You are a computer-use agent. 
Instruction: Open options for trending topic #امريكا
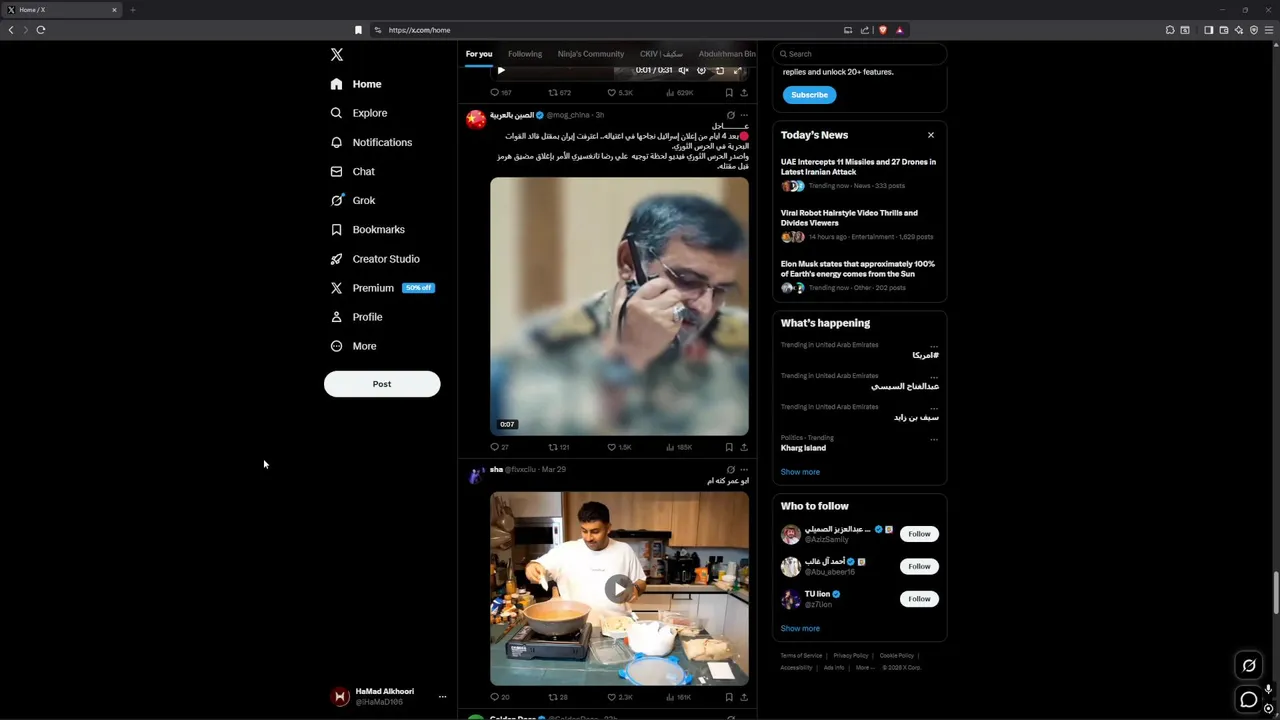934,346
